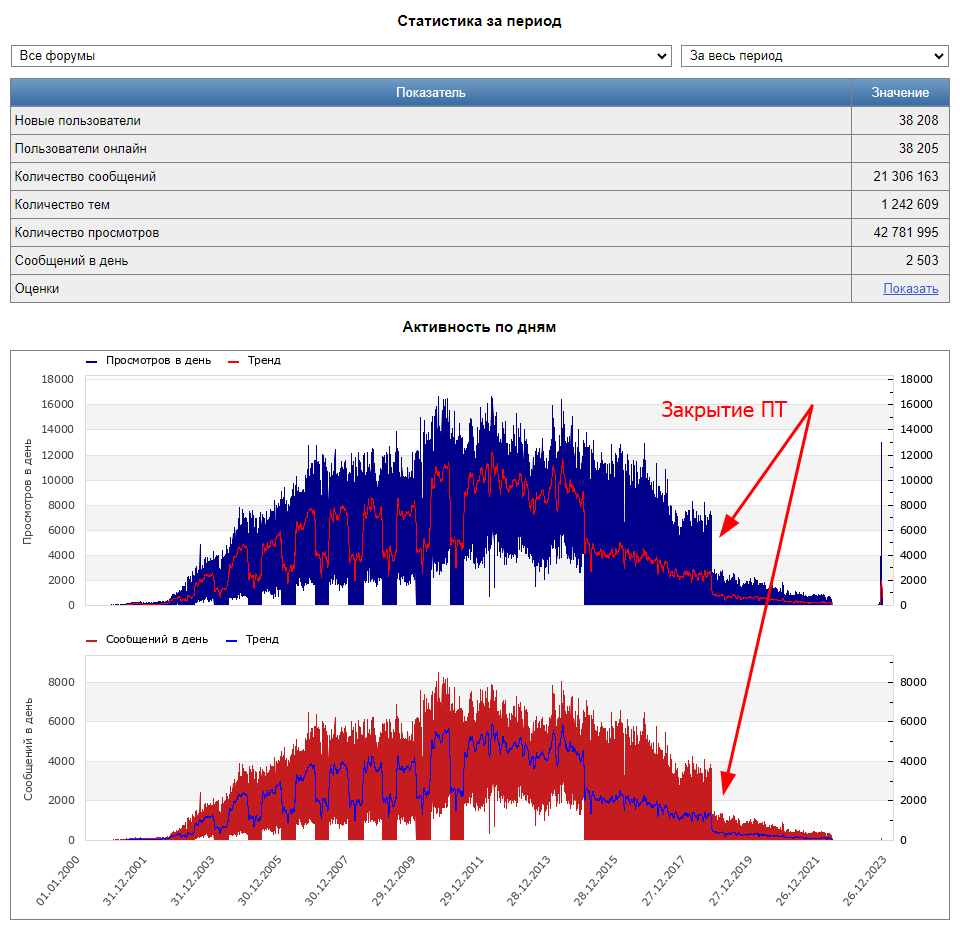This screenshot has width=960, height=929.
Task: Click the 'Показать' link in the Оценки row
Action: pos(910,289)
